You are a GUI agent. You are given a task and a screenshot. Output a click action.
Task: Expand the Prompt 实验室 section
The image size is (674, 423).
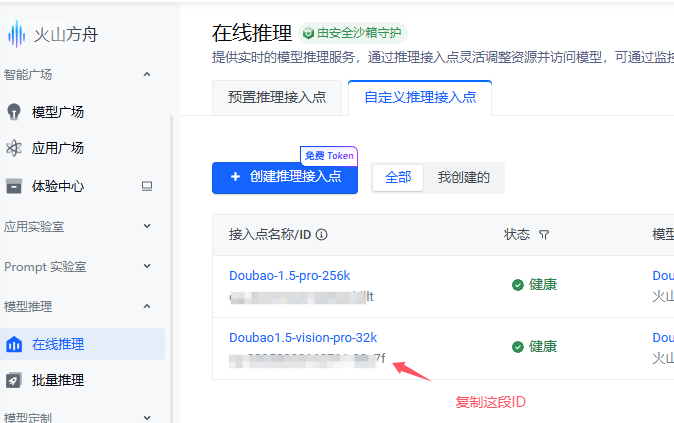147,267
